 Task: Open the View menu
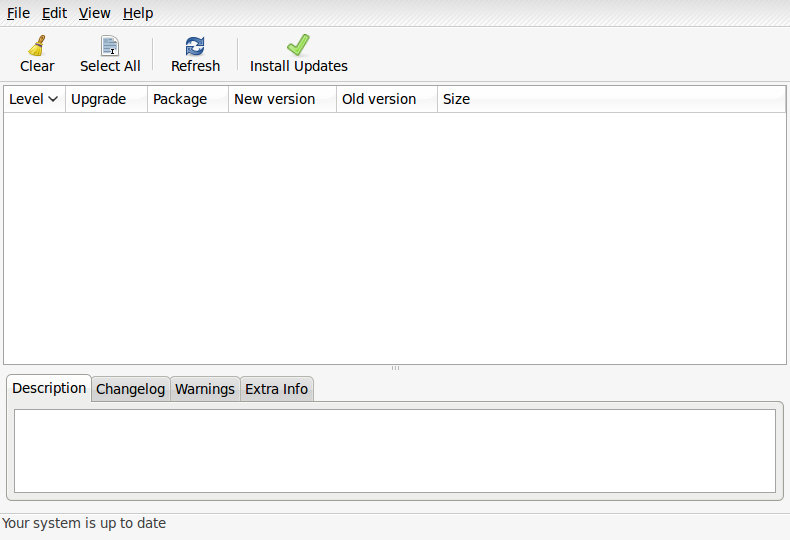(95, 13)
